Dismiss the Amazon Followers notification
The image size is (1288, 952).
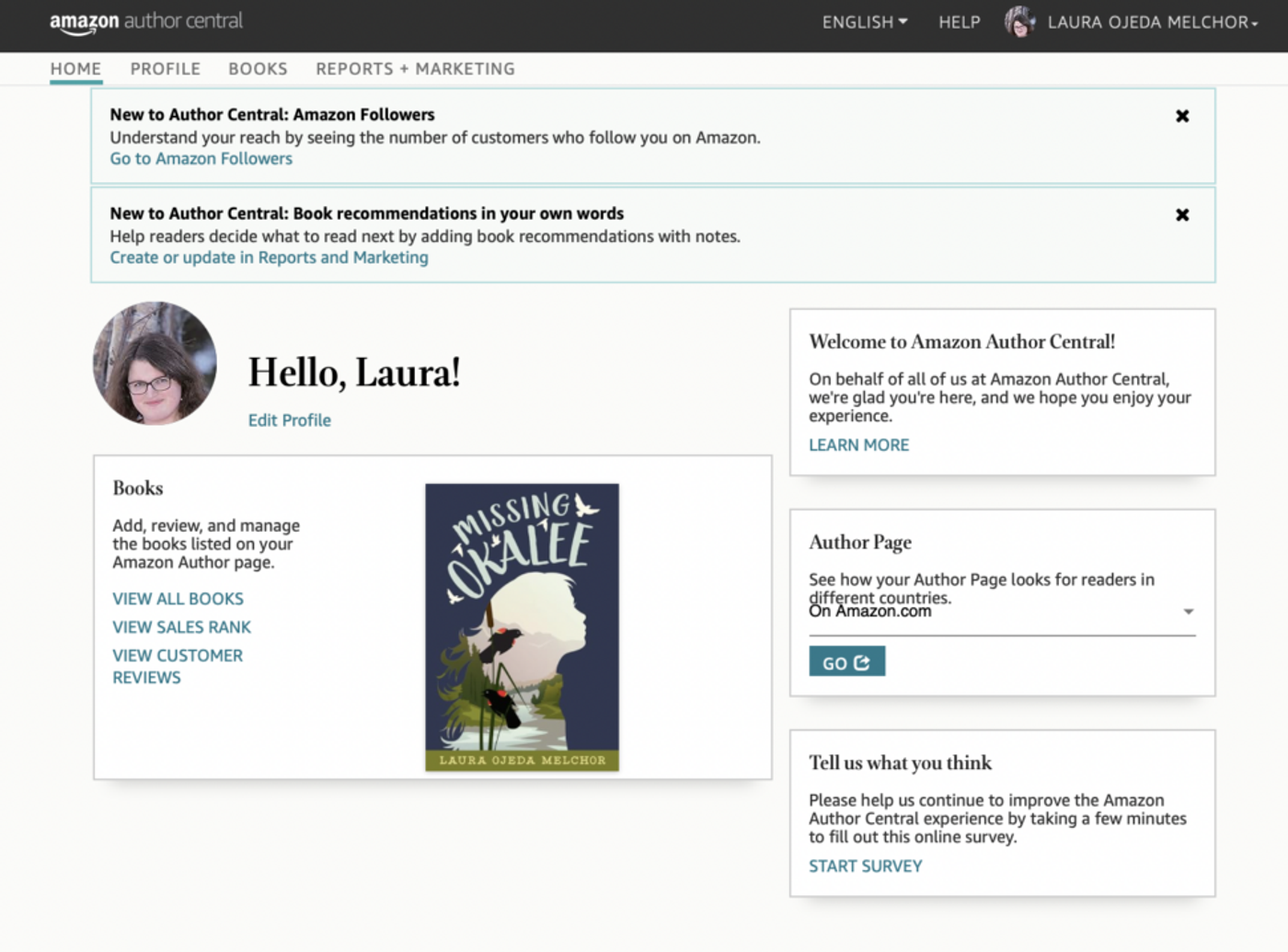[1182, 116]
